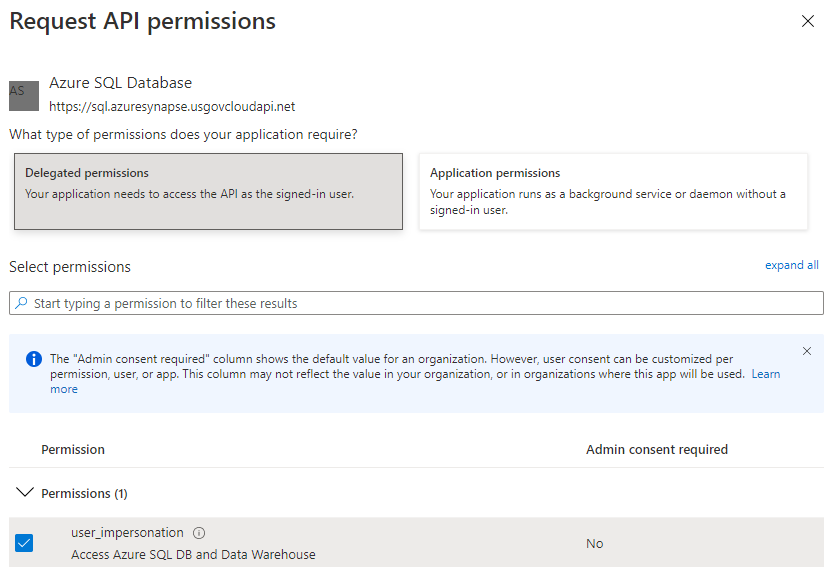Click the "expand all" link
This screenshot has height=572, width=829.
click(791, 265)
